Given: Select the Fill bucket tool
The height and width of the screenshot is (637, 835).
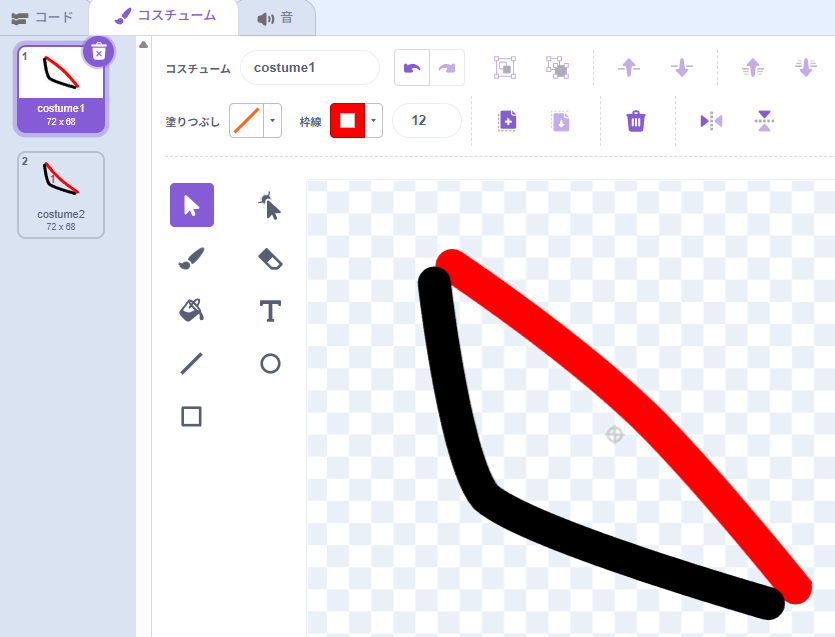Looking at the screenshot, I should click(x=191, y=311).
